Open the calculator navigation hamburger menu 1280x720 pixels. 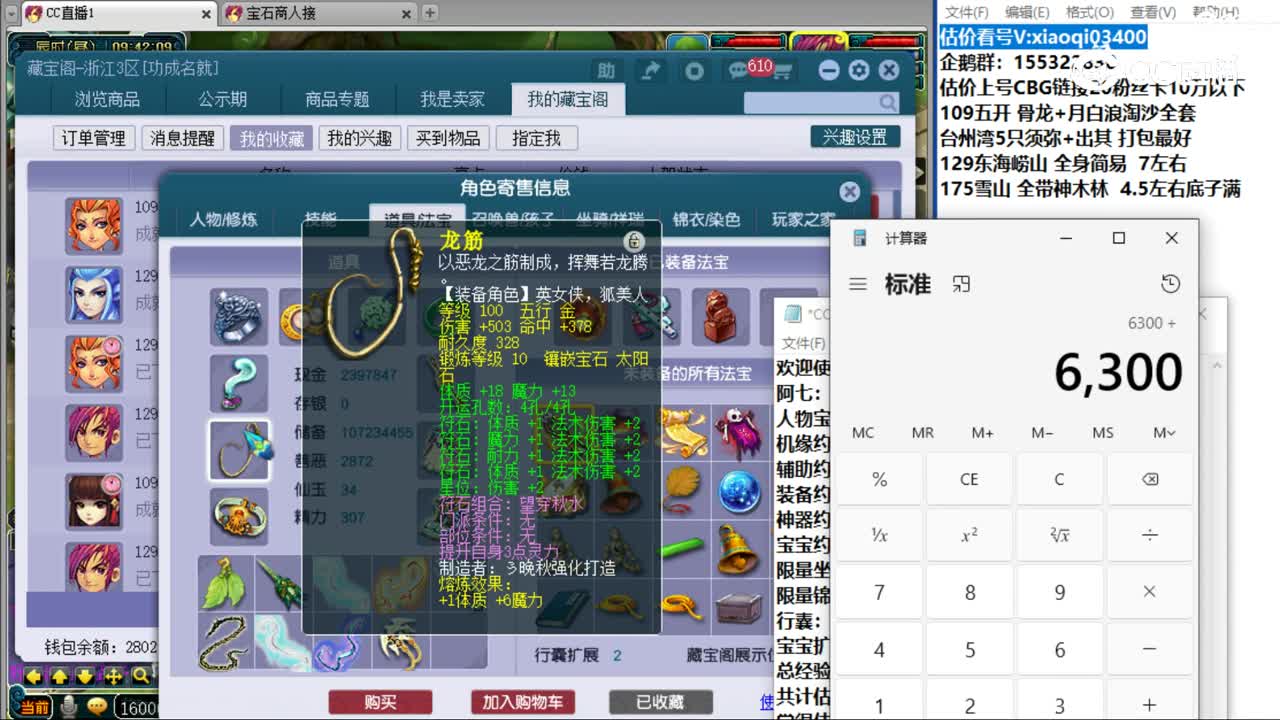click(857, 283)
